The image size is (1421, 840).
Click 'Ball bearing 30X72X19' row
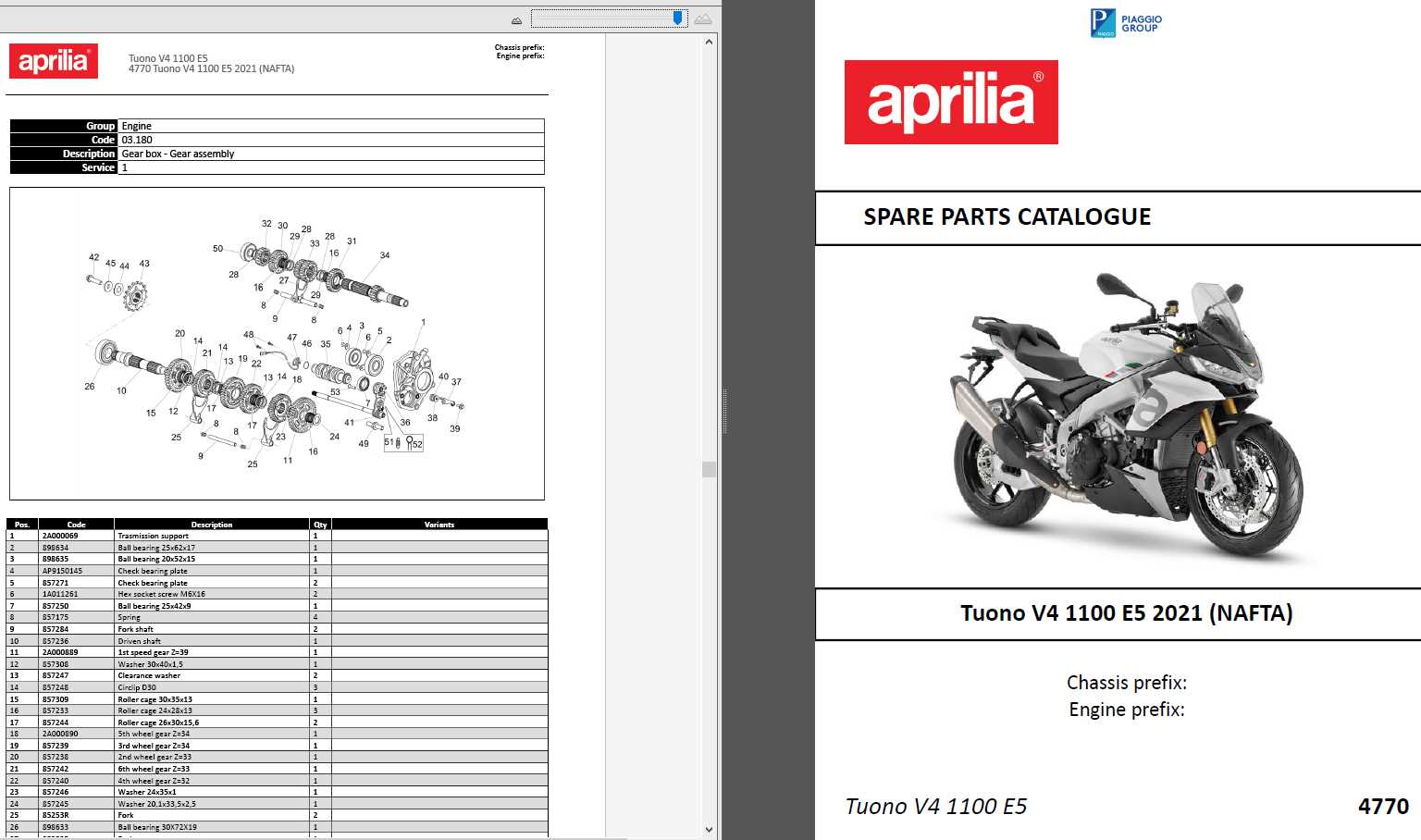point(278,827)
